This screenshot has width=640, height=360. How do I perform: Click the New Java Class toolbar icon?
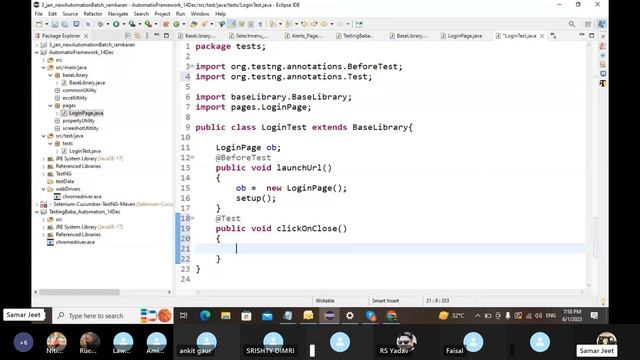pos(176,24)
